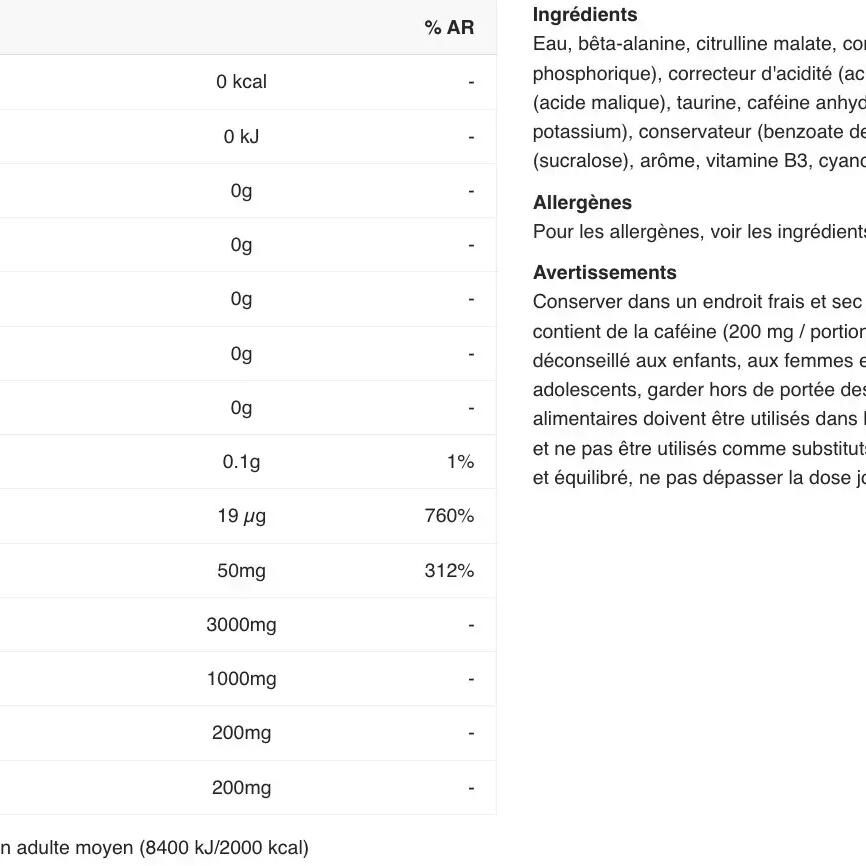Viewport: 866px width, 866px height.
Task: Select the '3000mg' amount cell
Action: 241,625
